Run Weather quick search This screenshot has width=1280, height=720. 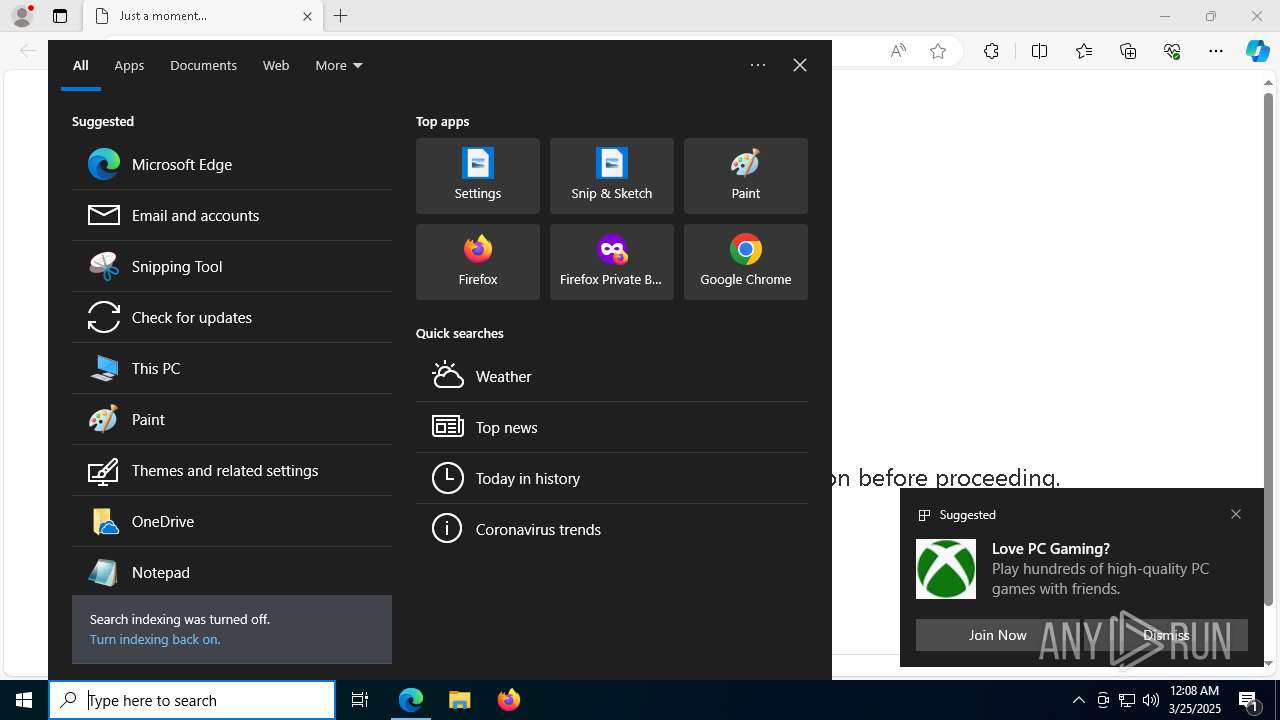coord(612,376)
